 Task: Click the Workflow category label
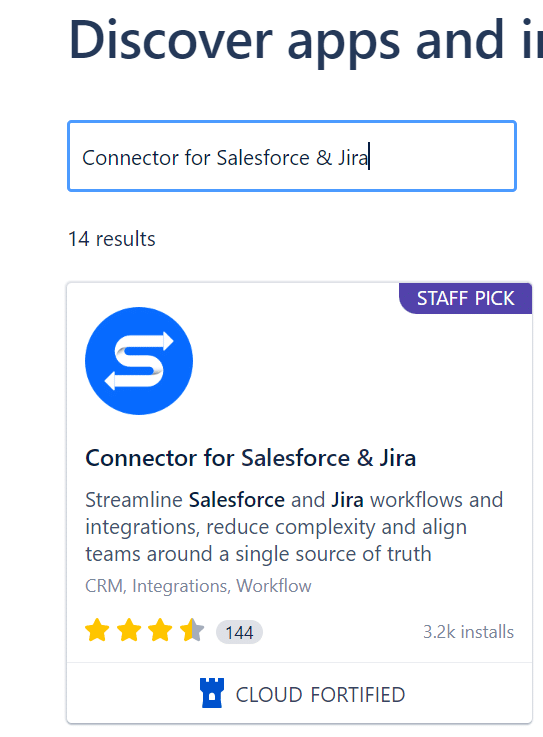point(274,586)
